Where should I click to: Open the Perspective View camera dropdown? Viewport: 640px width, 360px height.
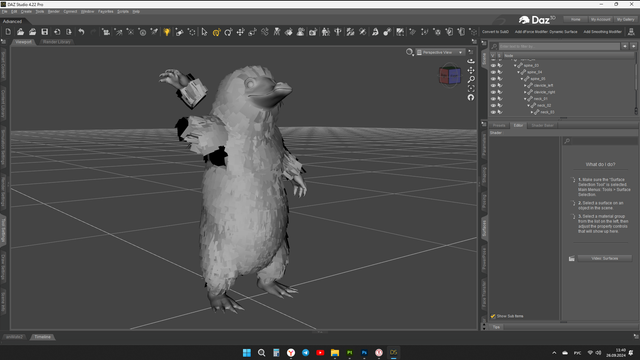tap(440, 52)
